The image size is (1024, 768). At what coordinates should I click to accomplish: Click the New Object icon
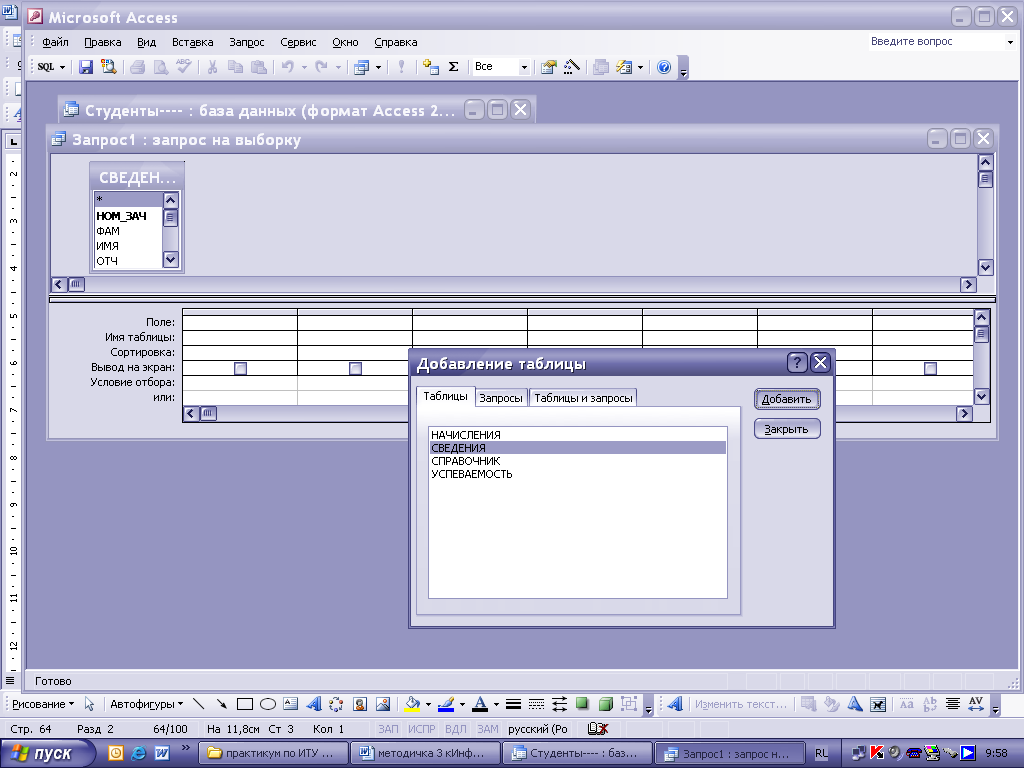(624, 67)
